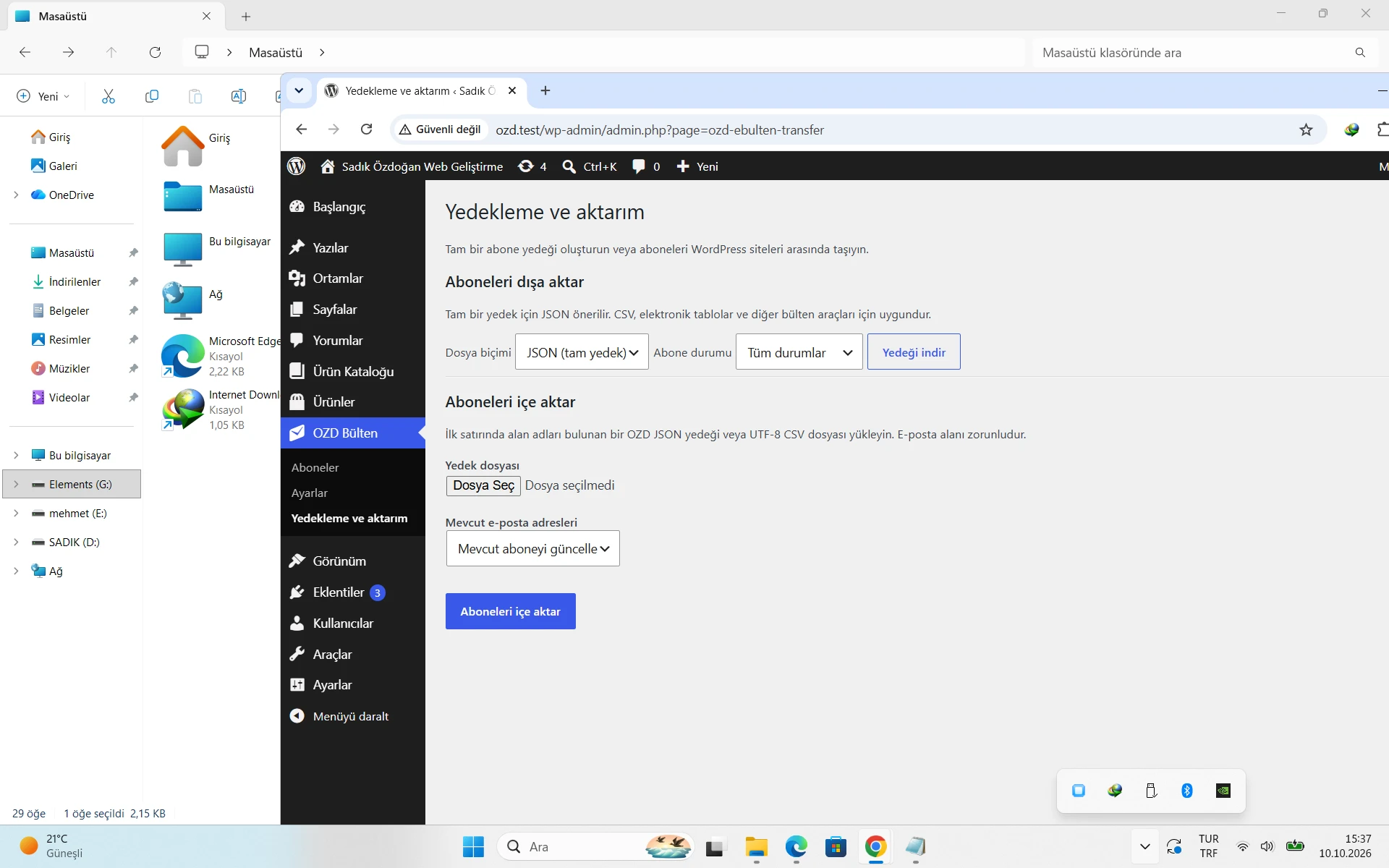Image resolution: width=1389 pixels, height=868 pixels.
Task: Open the Kullanıcılar menu
Action: pos(343,623)
